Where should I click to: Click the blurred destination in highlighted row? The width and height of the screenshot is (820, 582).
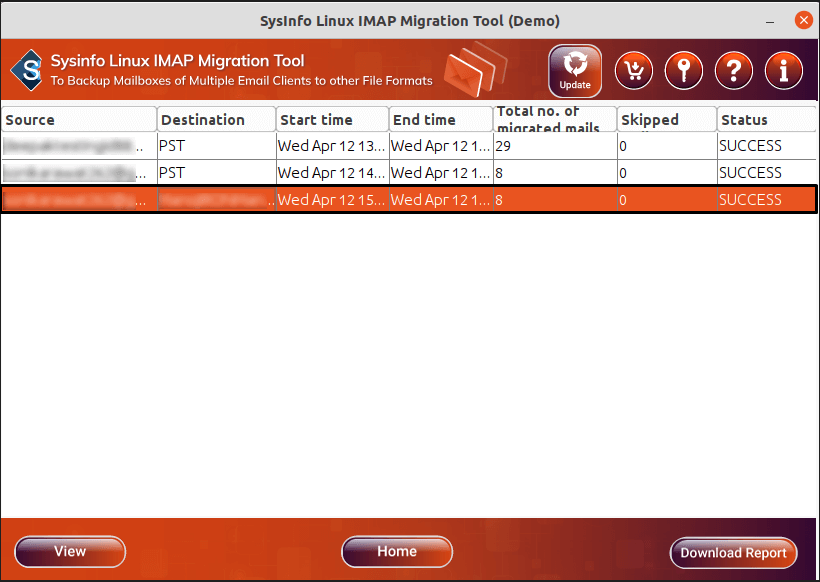pos(217,200)
